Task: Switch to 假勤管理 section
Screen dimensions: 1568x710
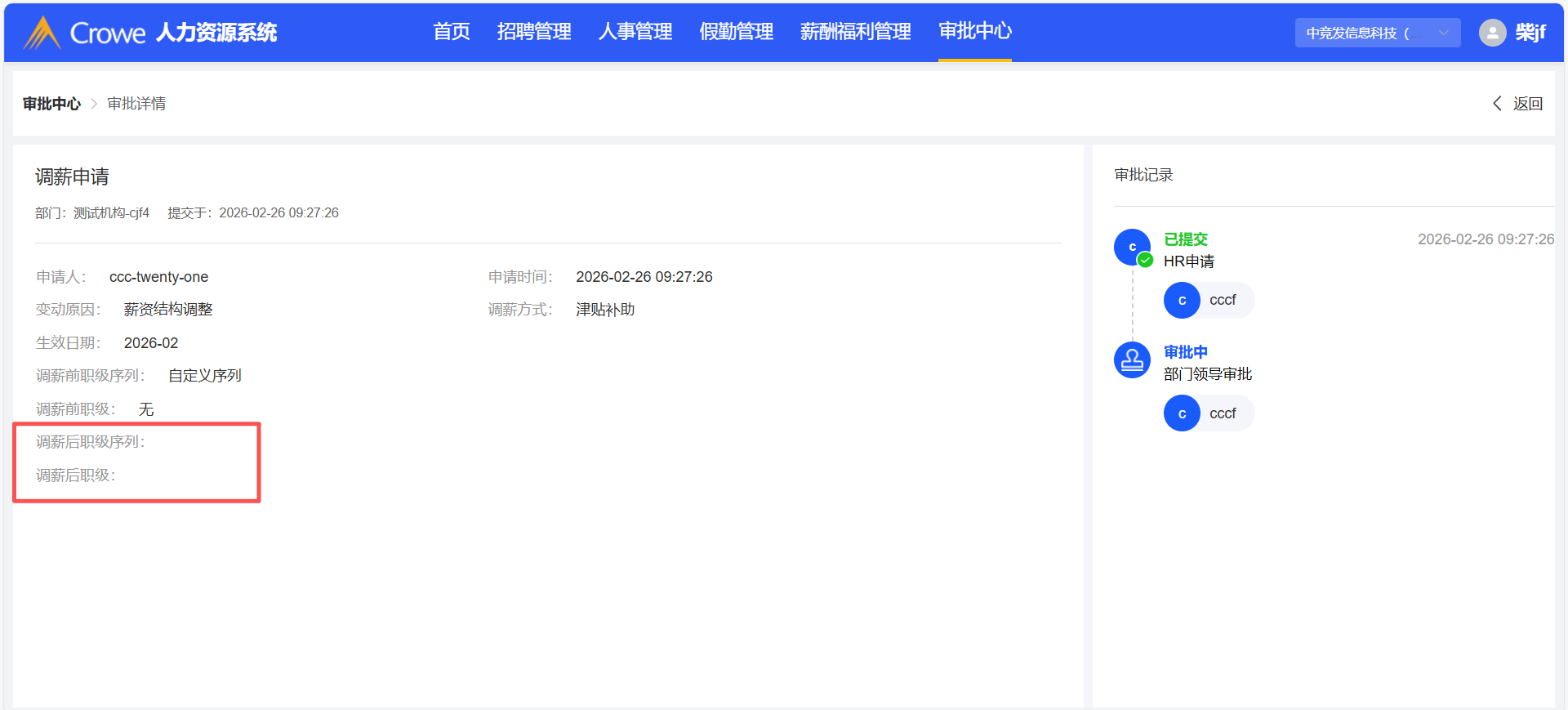Action: click(736, 32)
